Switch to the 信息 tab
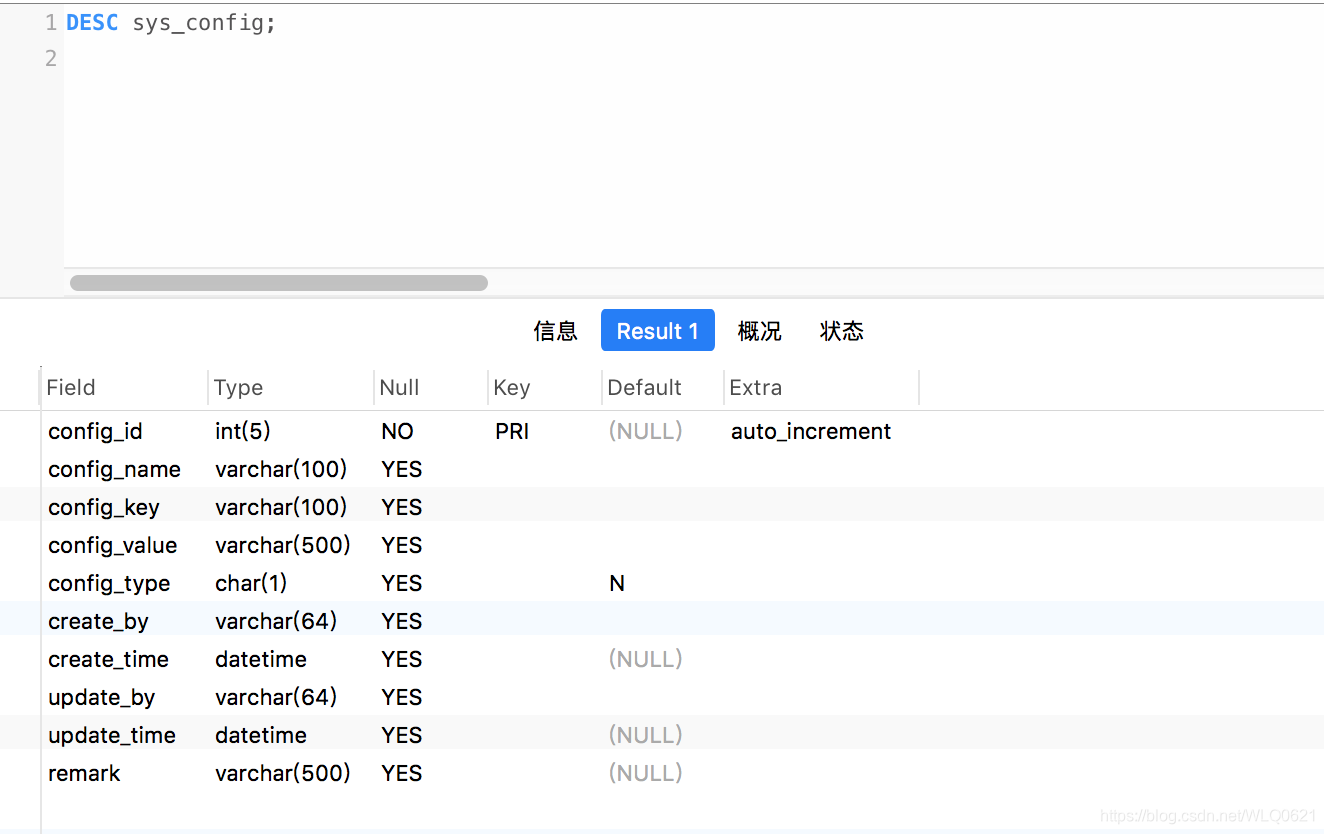 (x=555, y=331)
